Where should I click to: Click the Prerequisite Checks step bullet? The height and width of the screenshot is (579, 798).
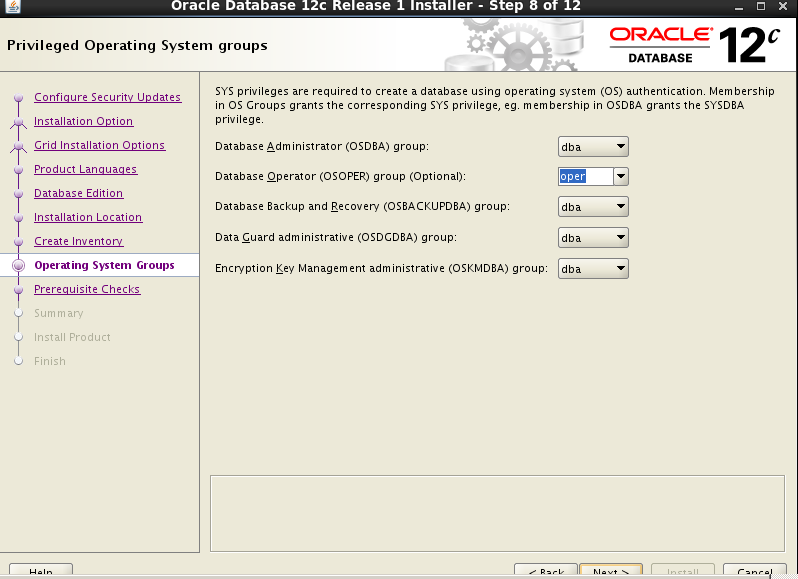click(19, 290)
